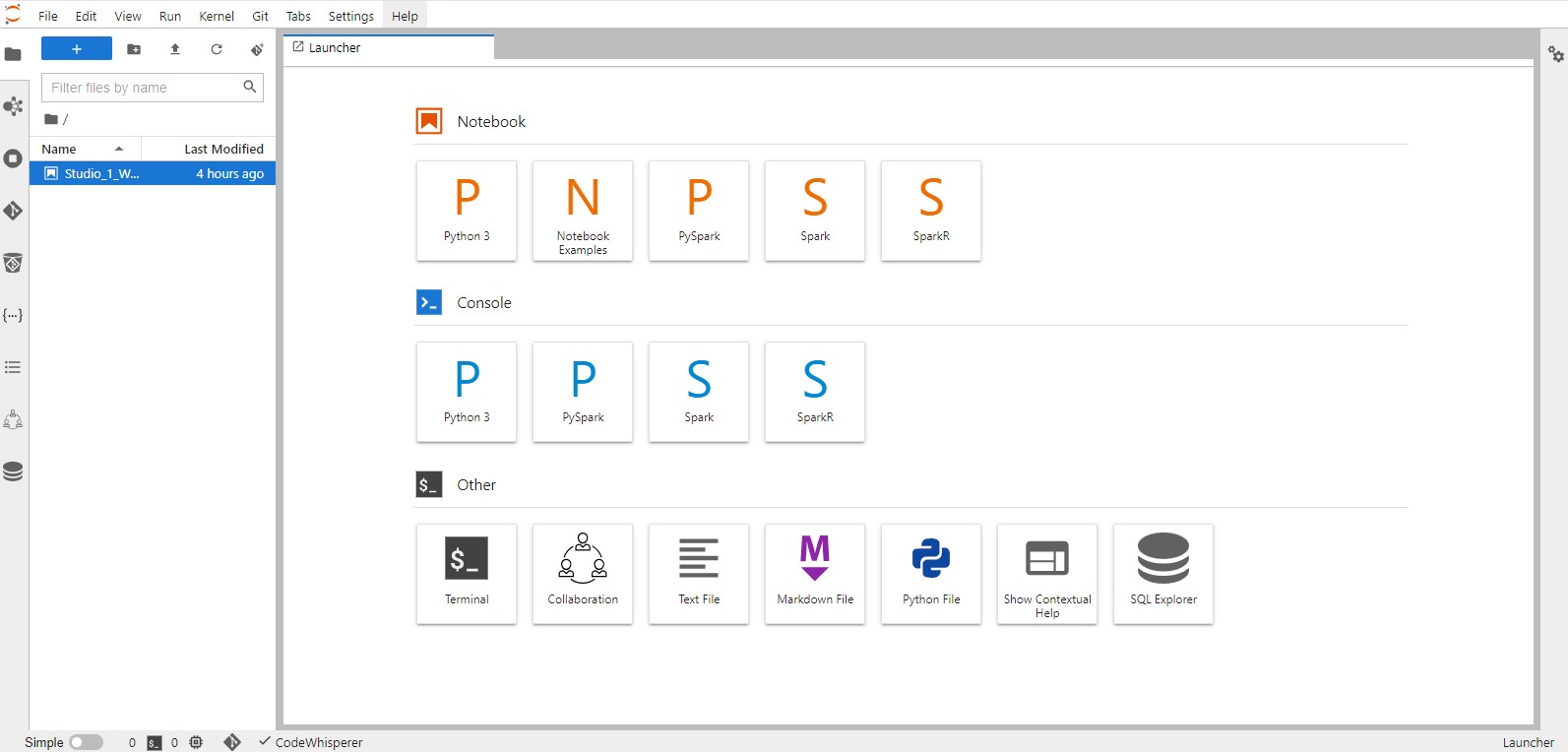Create a new folder in file browser
Screen dimensions: 1568x752
(x=134, y=49)
